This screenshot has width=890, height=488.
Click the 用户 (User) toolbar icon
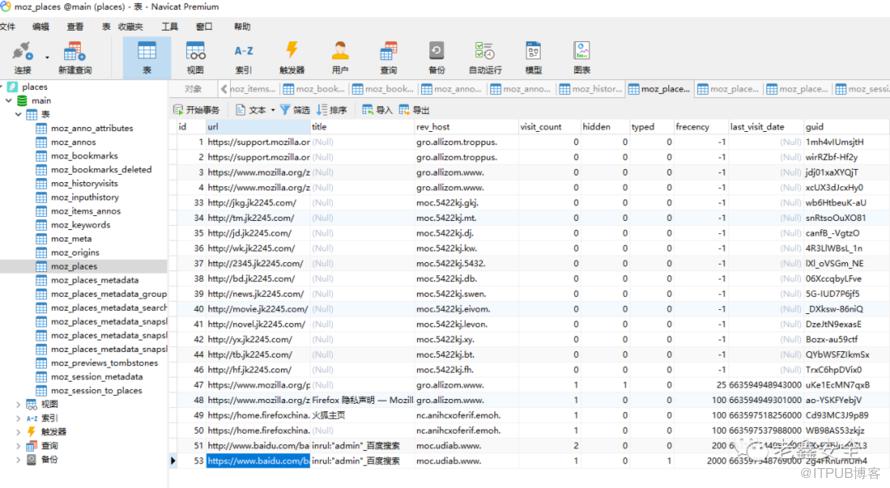click(x=340, y=56)
